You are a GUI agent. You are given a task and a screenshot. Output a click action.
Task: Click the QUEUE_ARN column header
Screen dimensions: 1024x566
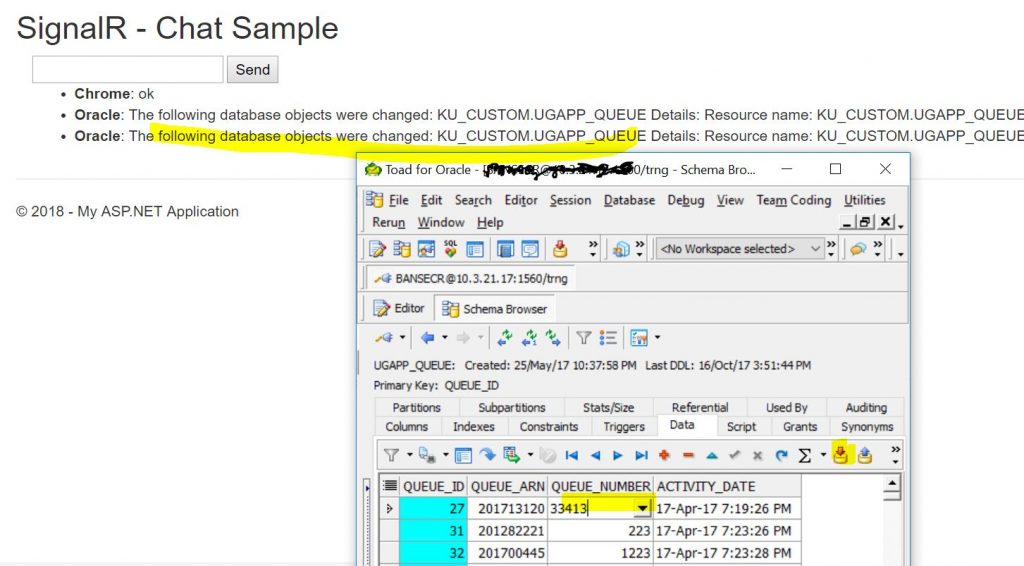(x=507, y=486)
